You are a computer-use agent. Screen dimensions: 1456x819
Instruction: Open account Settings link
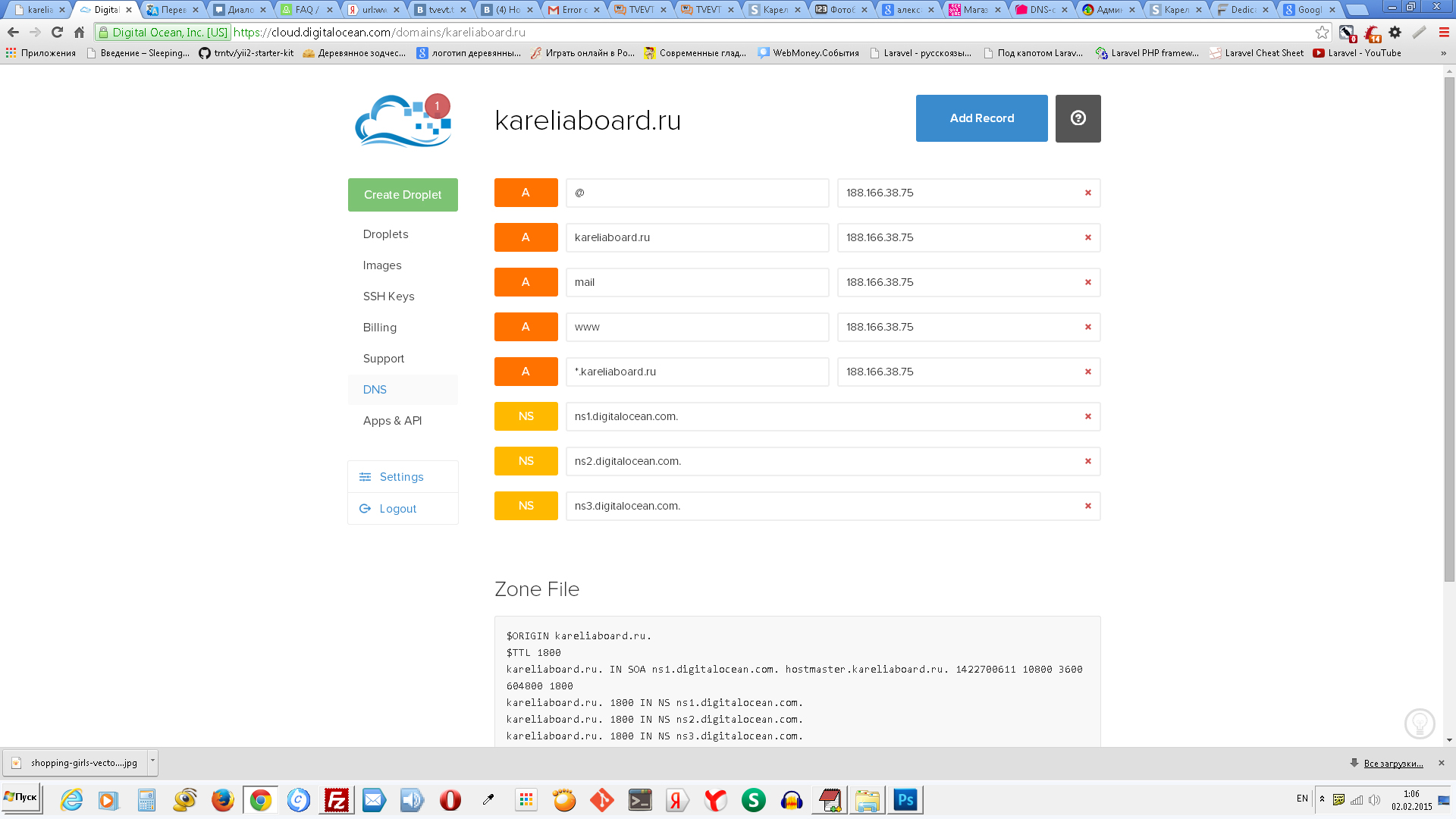[401, 477]
